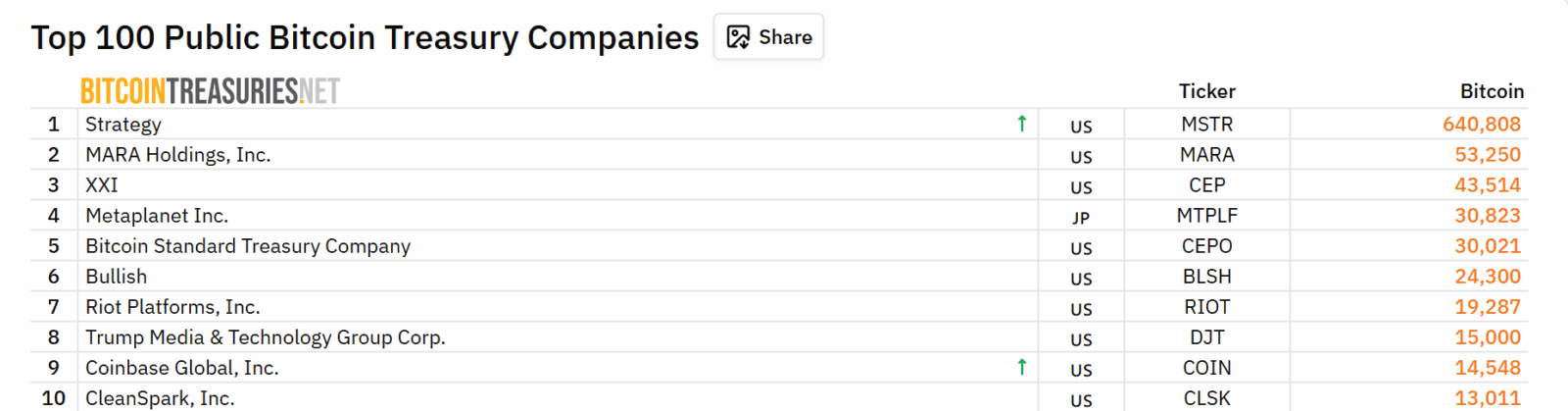Image resolution: width=1568 pixels, height=411 pixels.
Task: Select the XXI company row
Action: [102, 185]
